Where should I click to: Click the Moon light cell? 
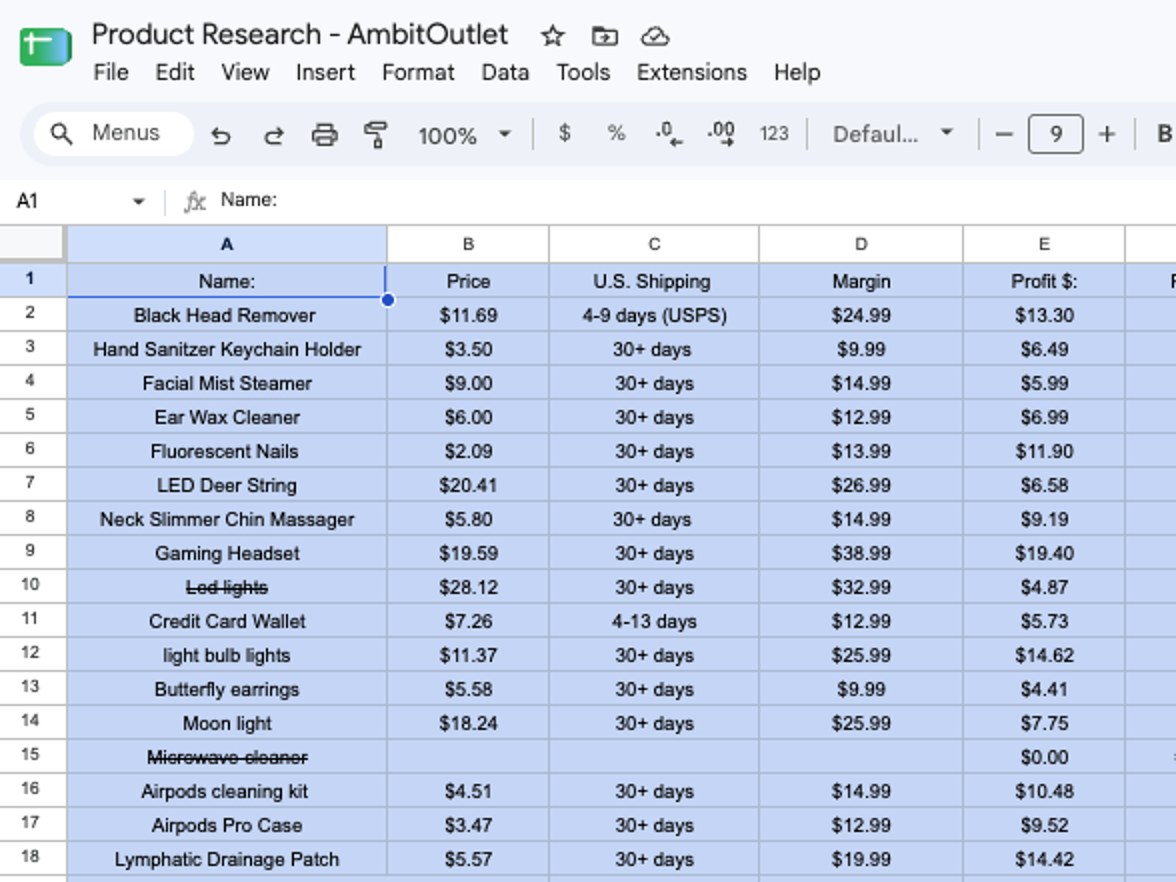pyautogui.click(x=226, y=723)
